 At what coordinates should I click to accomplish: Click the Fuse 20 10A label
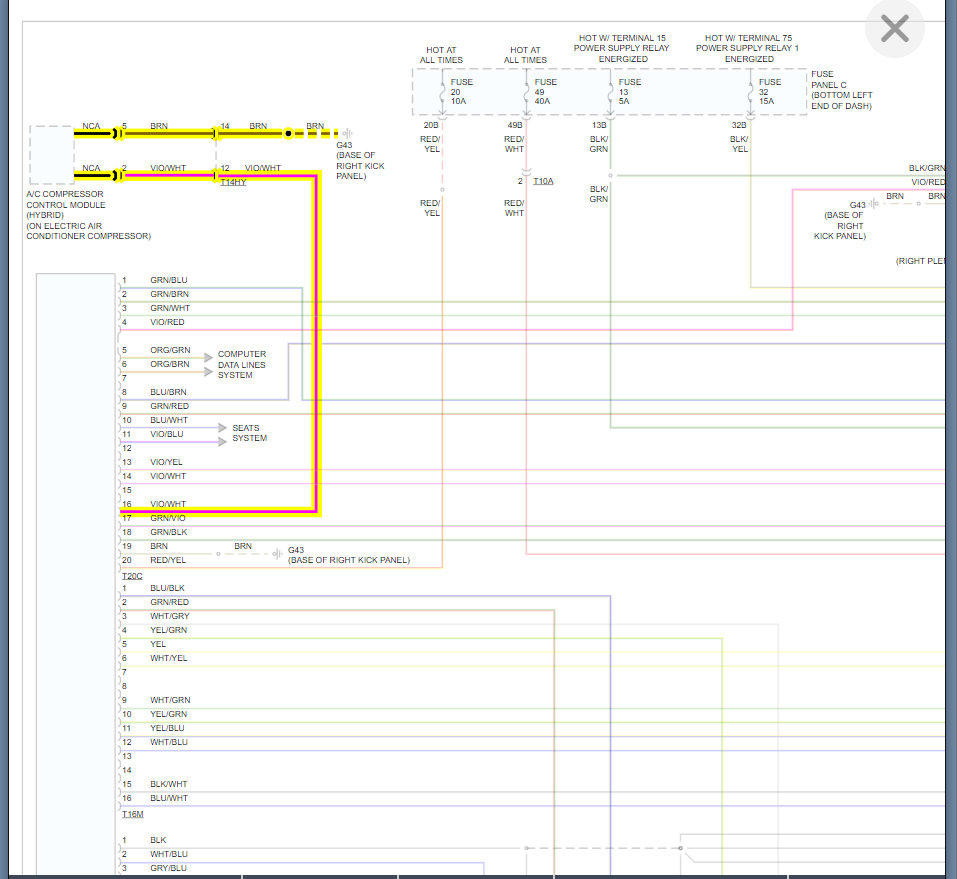click(x=461, y=92)
